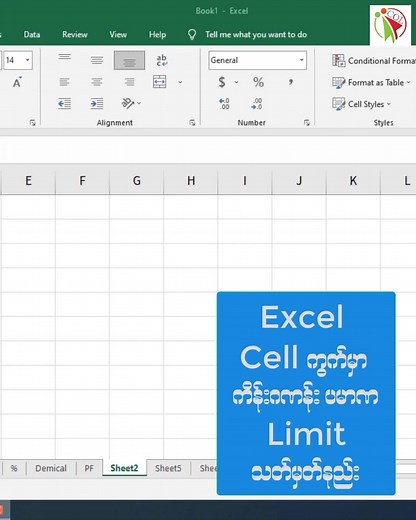Click the Orientation icon
The height and width of the screenshot is (520, 416).
128,103
